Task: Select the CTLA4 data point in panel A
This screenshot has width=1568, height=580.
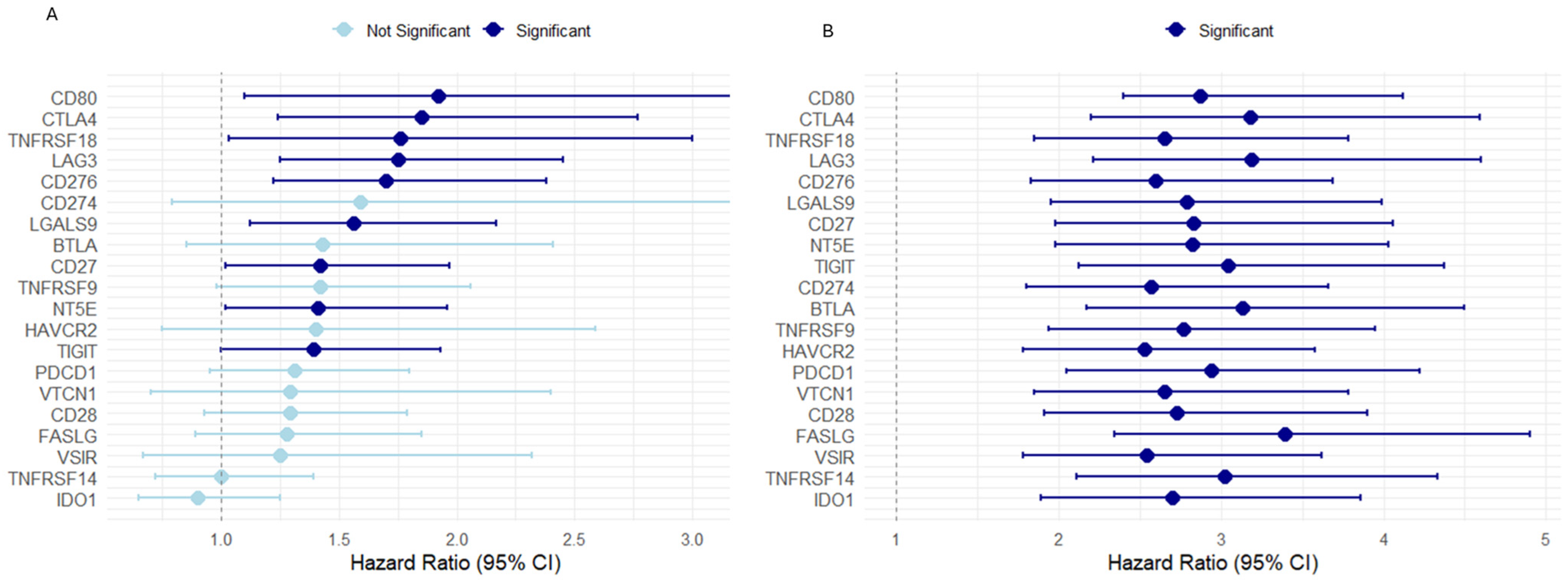Action: 422,118
